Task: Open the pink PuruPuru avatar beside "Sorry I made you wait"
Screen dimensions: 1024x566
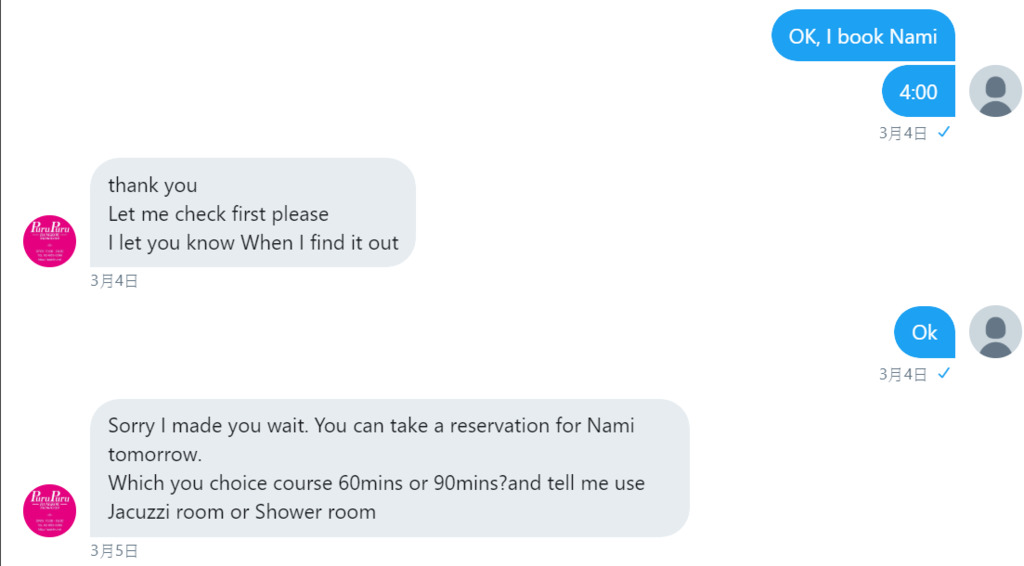Action: point(49,510)
